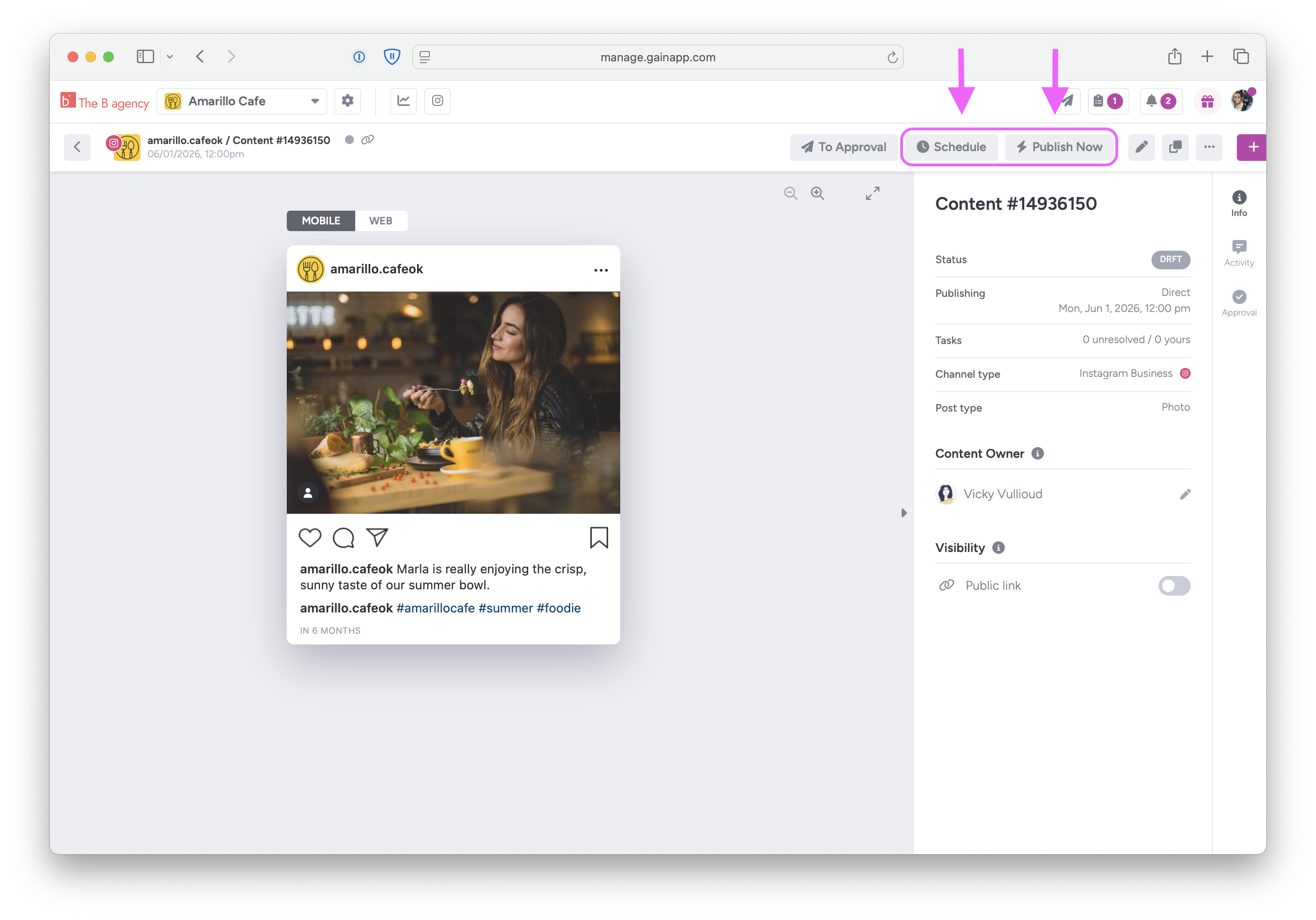Image resolution: width=1316 pixels, height=920 pixels.
Task: Click the Publish Now button
Action: tap(1059, 147)
